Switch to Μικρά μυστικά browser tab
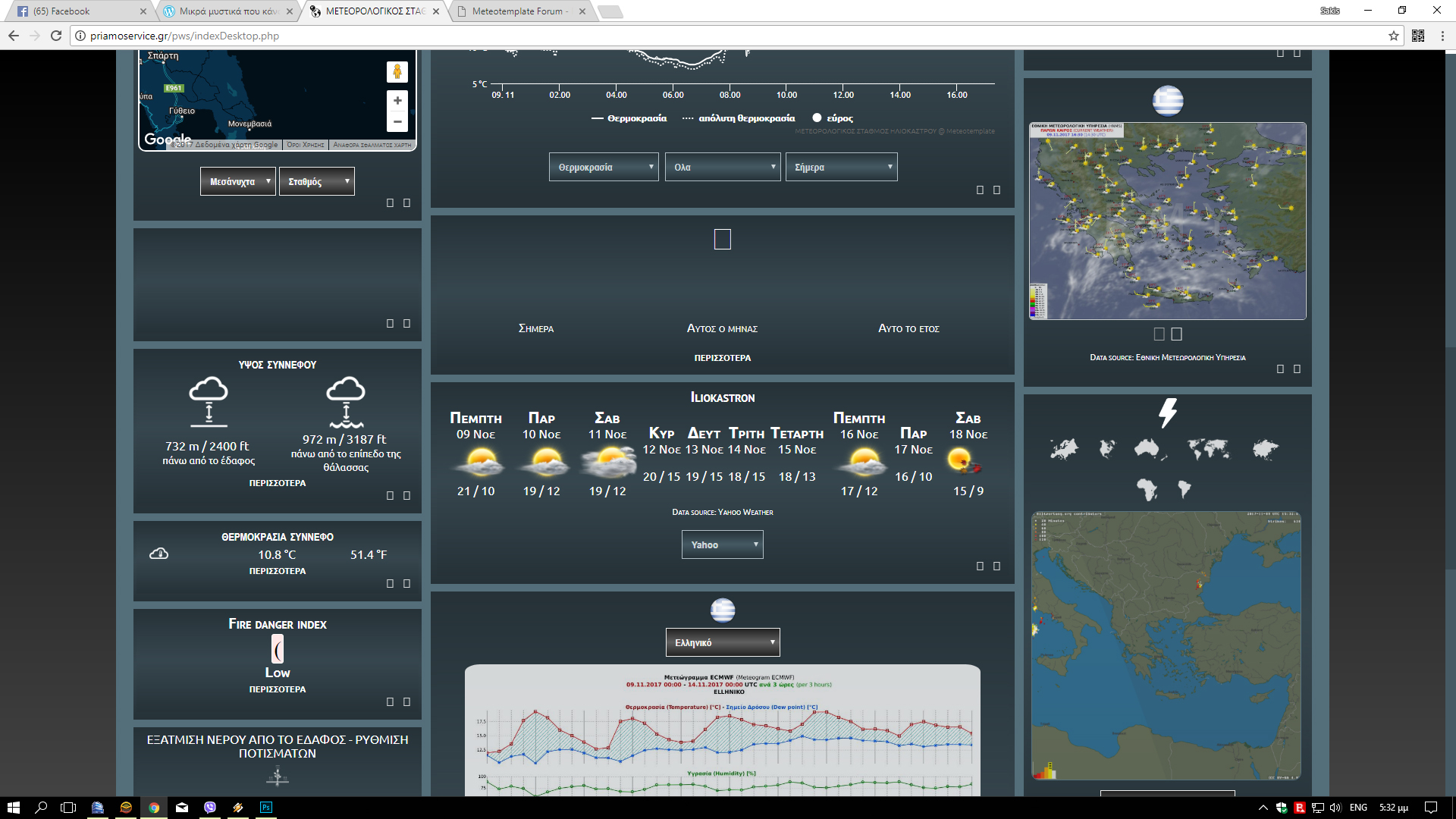This screenshot has height=819, width=1456. pyautogui.click(x=227, y=11)
